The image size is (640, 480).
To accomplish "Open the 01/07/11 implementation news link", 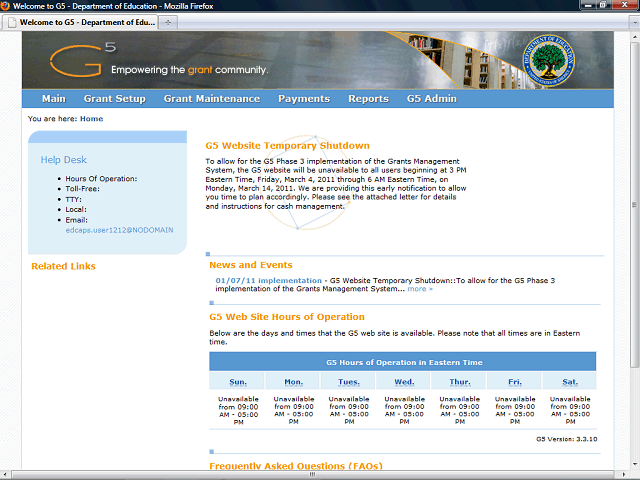I will [x=269, y=281].
